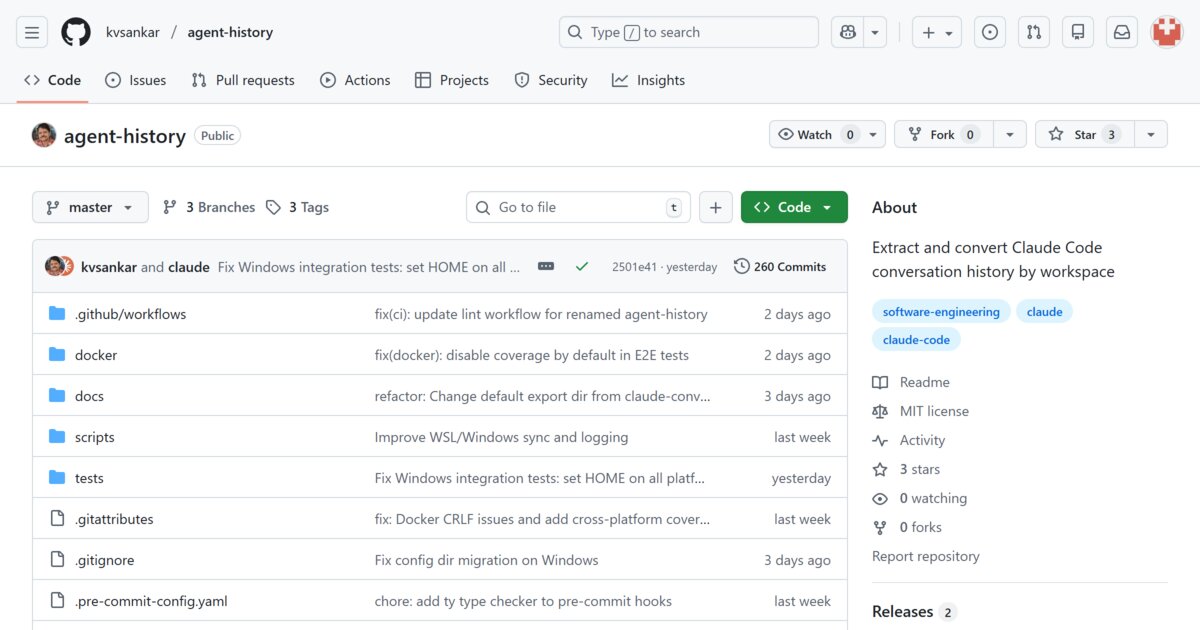
Task: Open your issues via the circle-dot icon
Action: [x=989, y=31]
